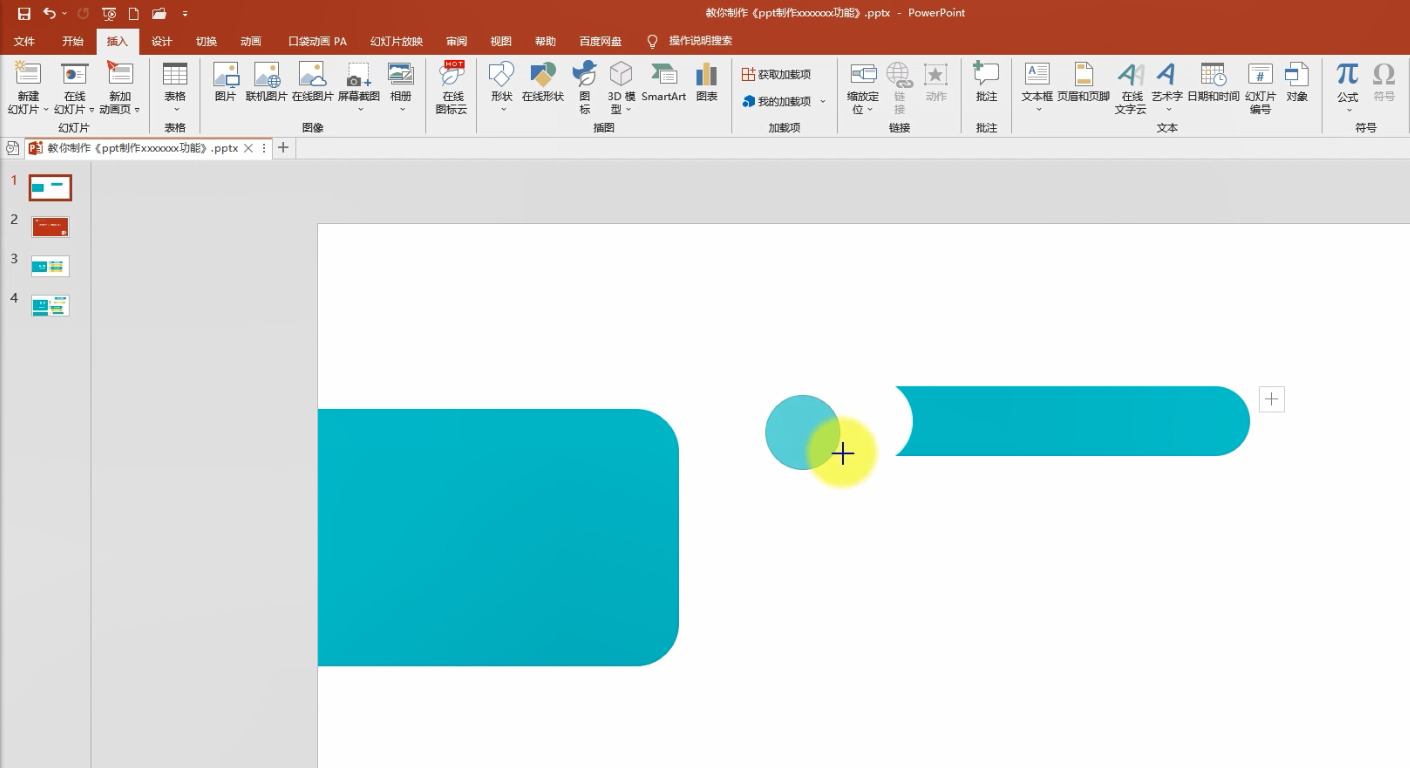1410x768 pixels.
Task: Open 我的加载项 add-ins list
Action: click(777, 101)
